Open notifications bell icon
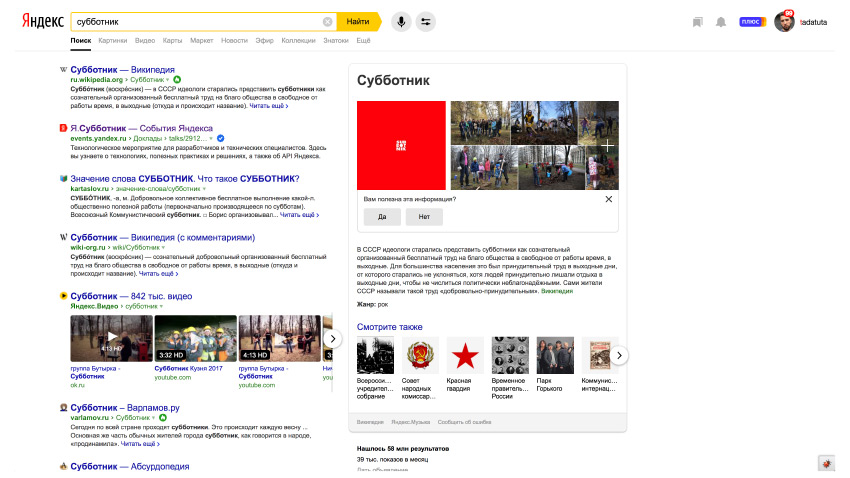The image size is (850, 478). 720,22
